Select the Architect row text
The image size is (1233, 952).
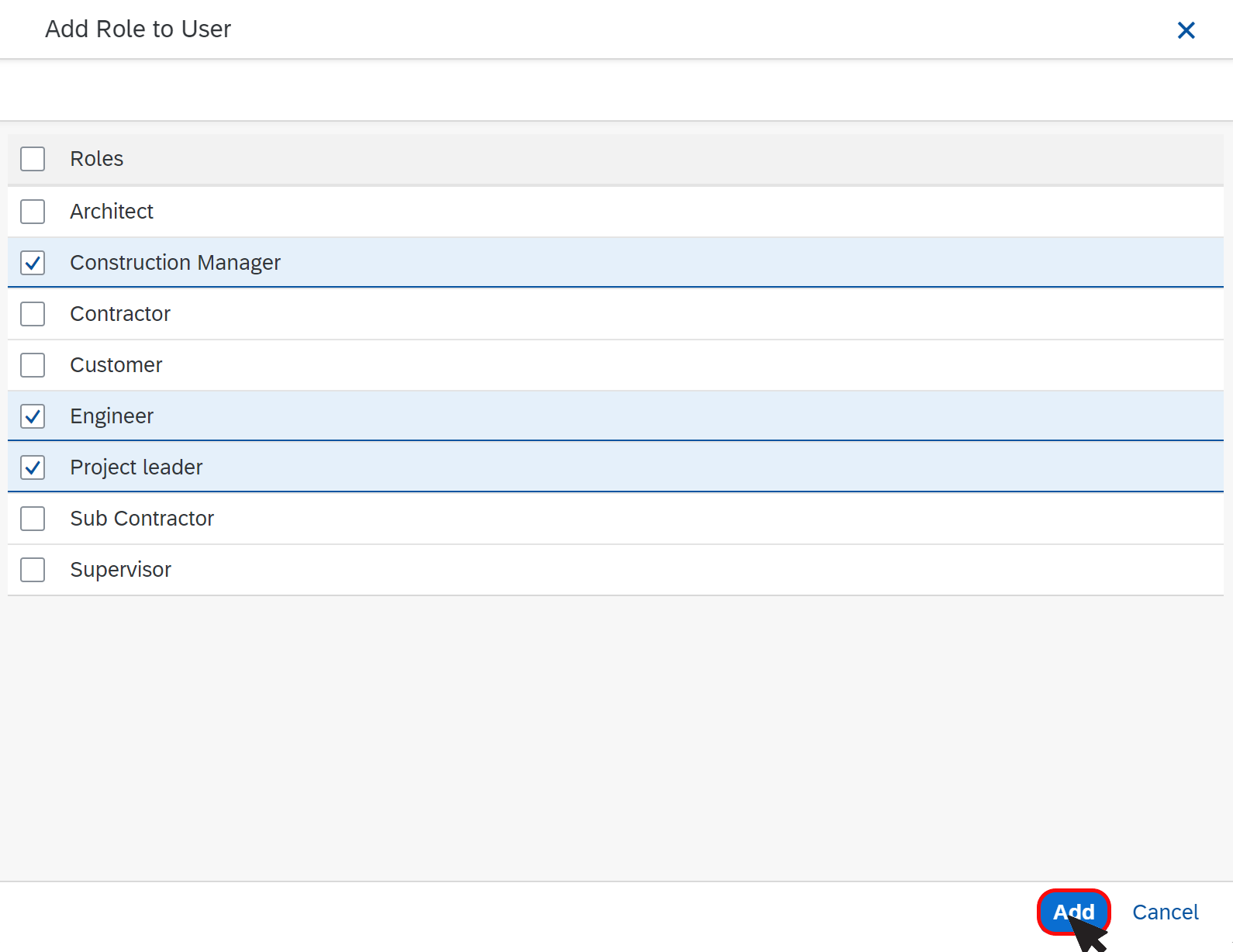click(x=112, y=211)
